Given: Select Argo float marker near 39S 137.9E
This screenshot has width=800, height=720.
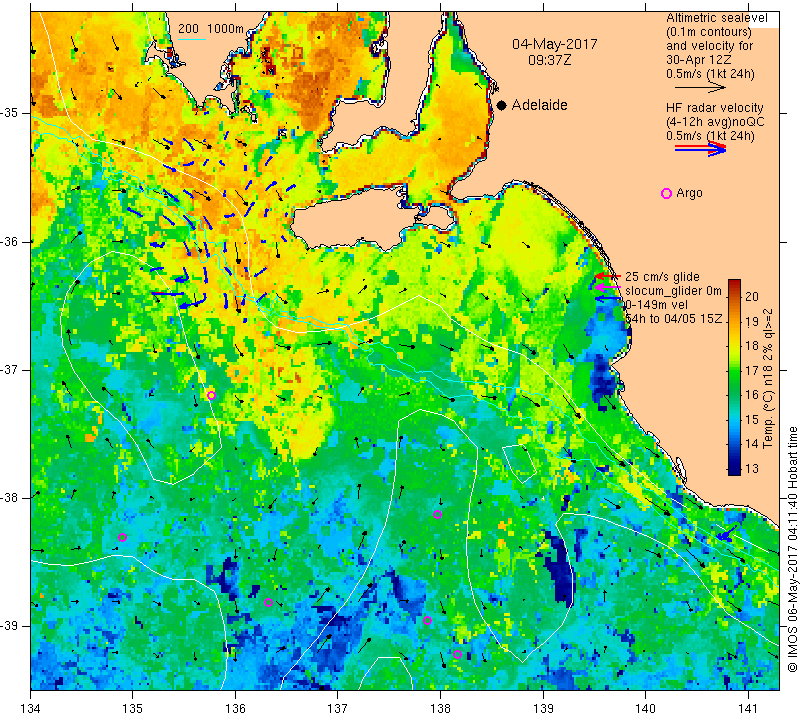Looking at the screenshot, I should click(428, 620).
